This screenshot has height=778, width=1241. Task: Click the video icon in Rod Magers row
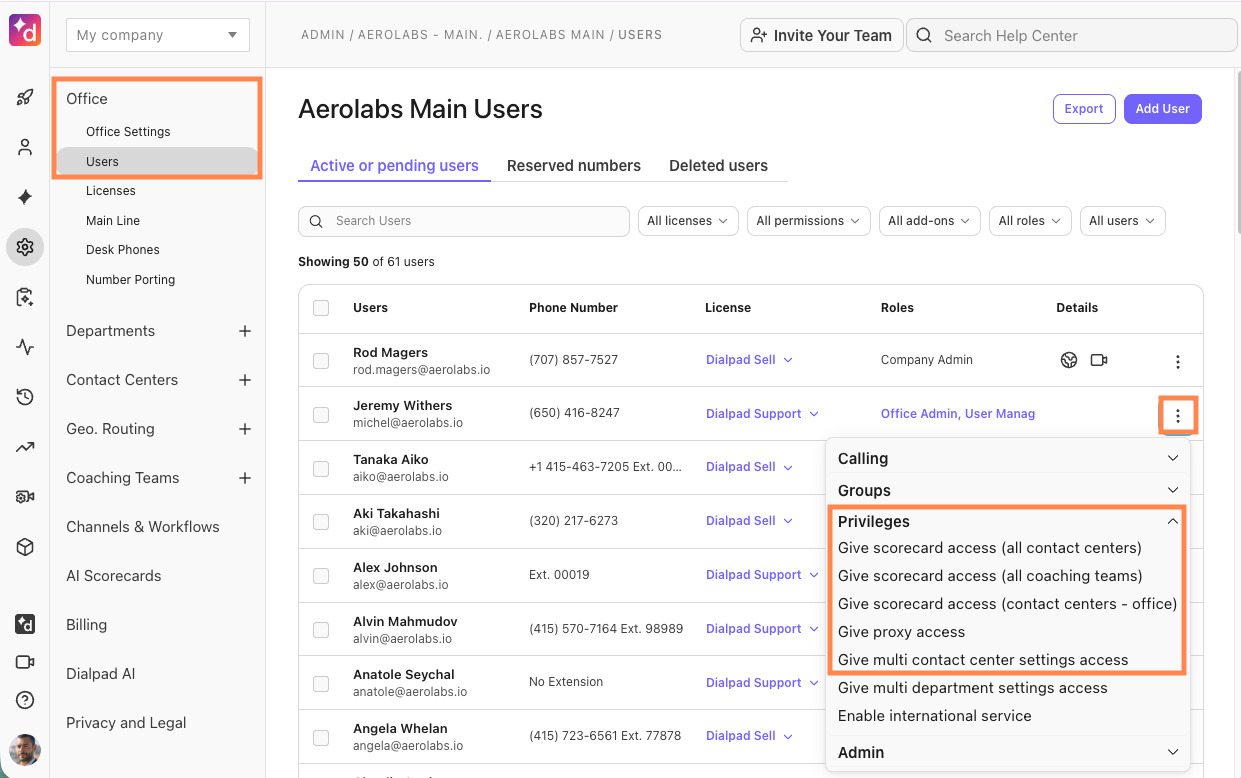click(1099, 360)
